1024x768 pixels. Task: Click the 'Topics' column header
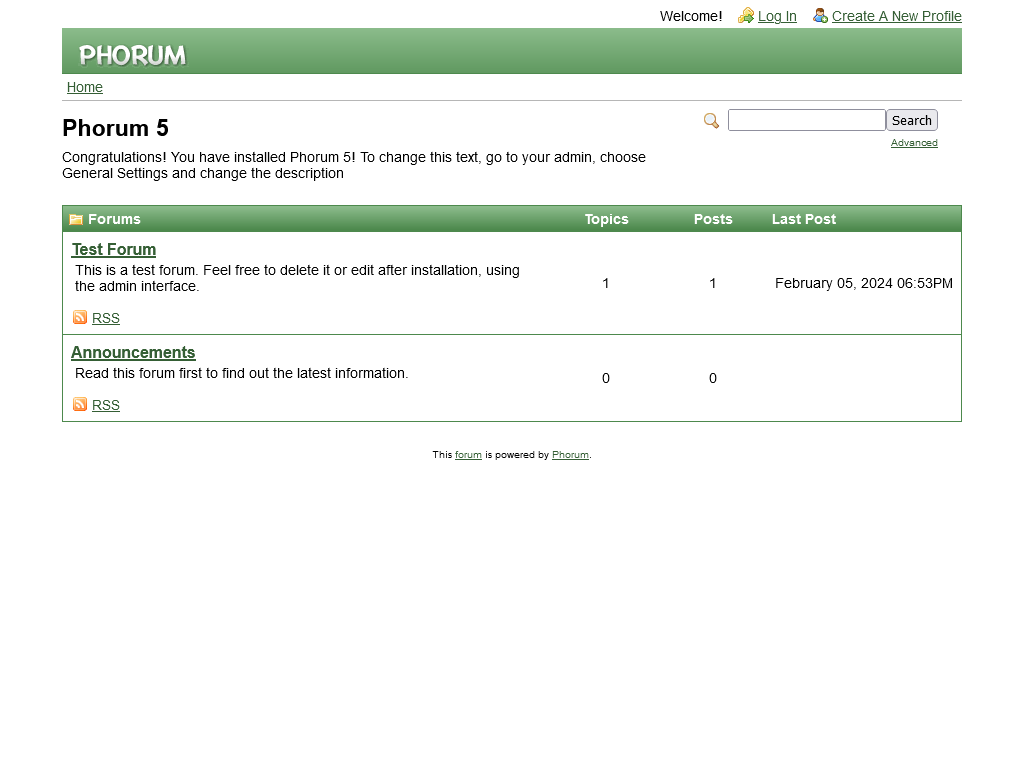(607, 219)
